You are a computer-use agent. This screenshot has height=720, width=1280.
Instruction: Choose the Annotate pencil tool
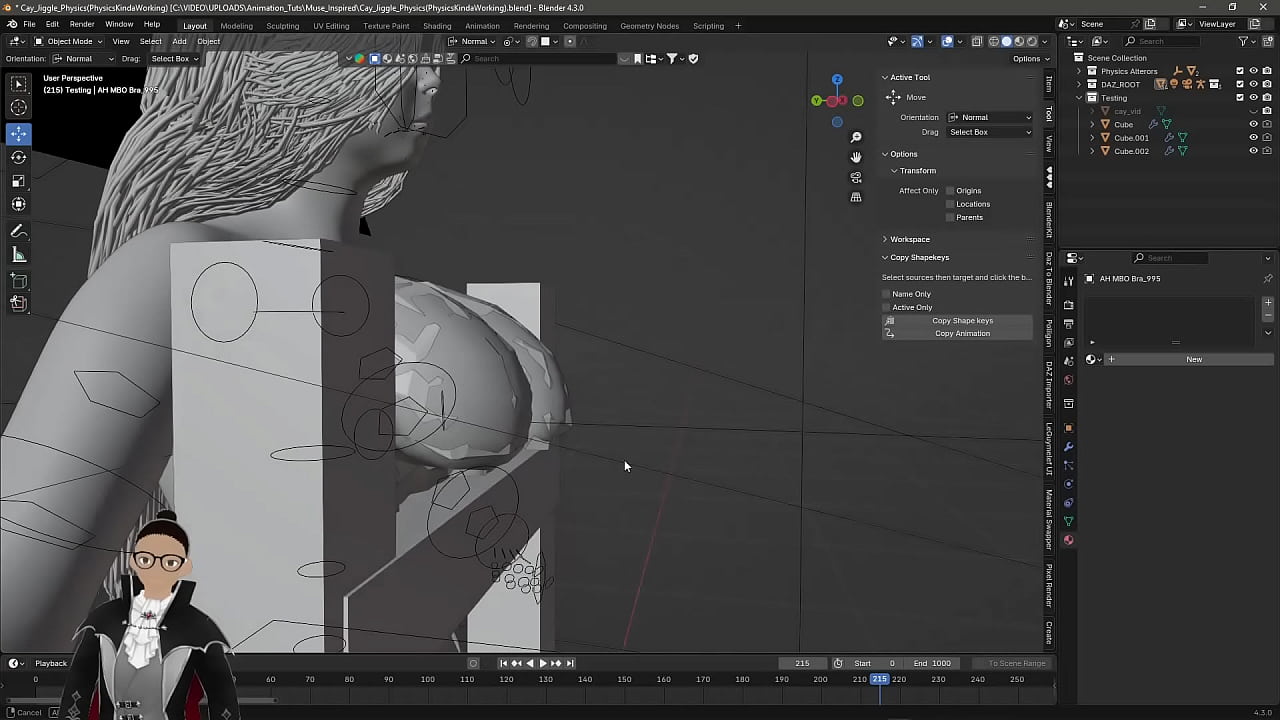18,231
